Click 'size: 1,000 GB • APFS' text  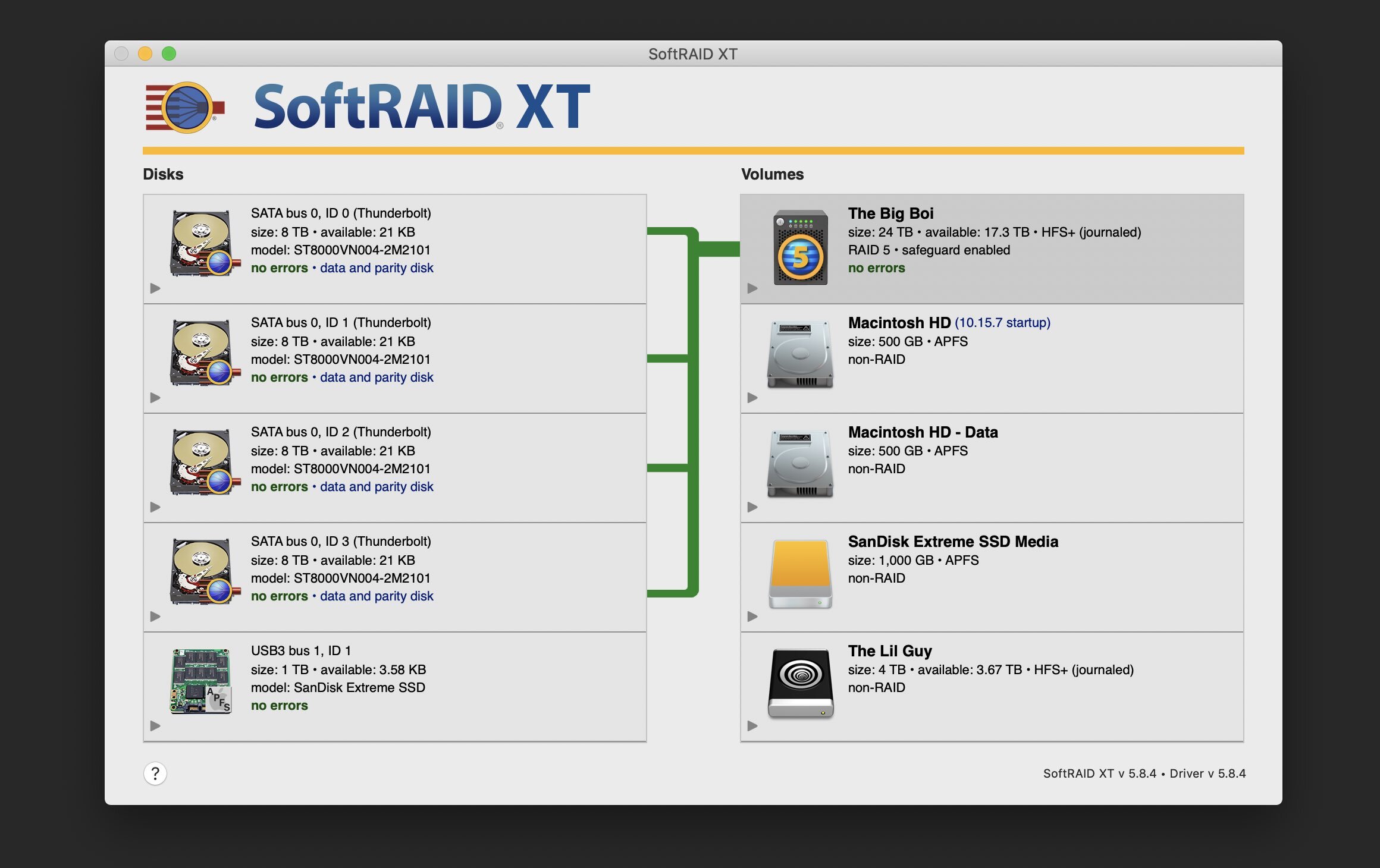(x=913, y=560)
